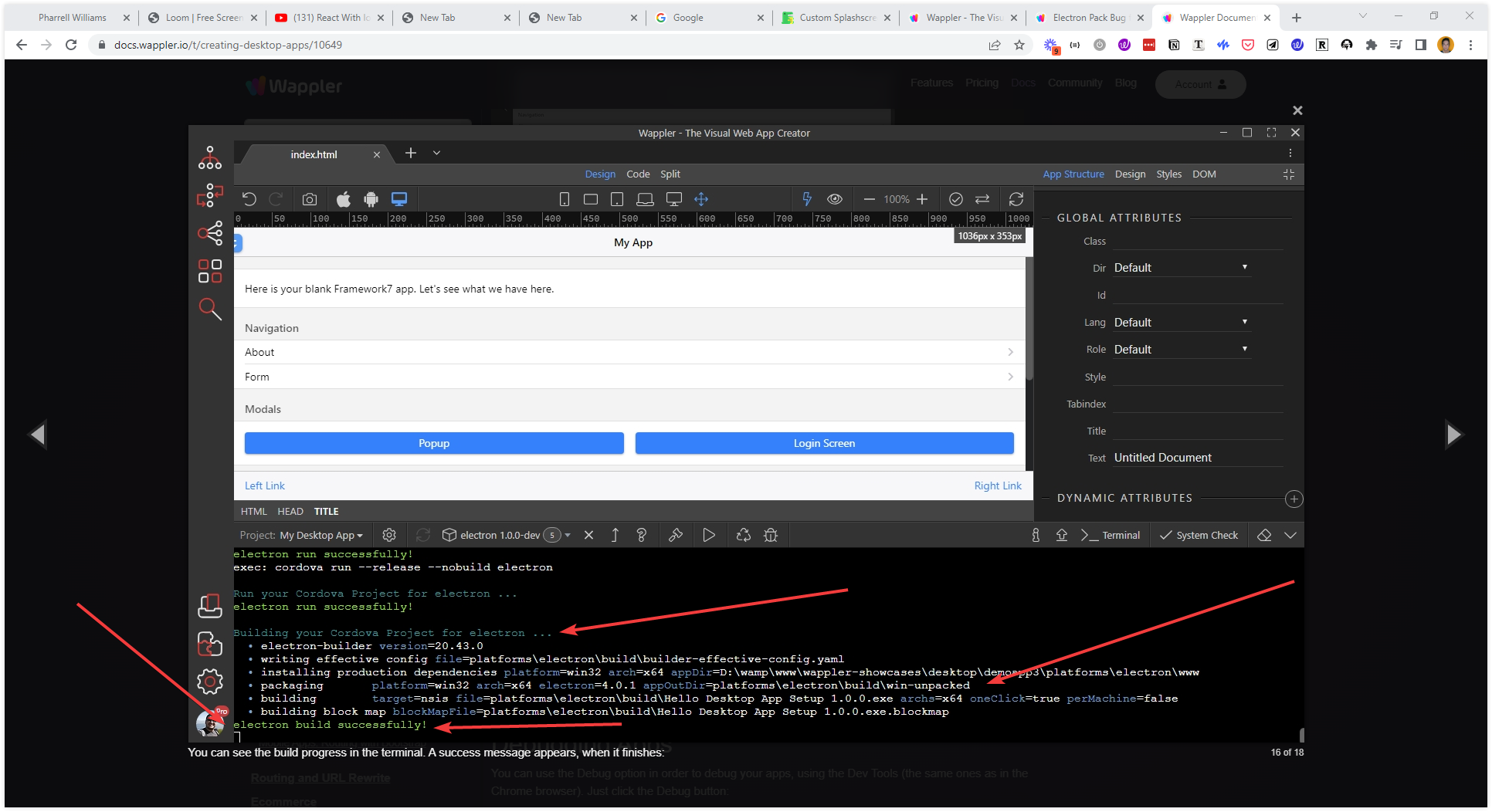Click the Left Link in the app footer
The height and width of the screenshot is (812, 1492).
coord(265,486)
